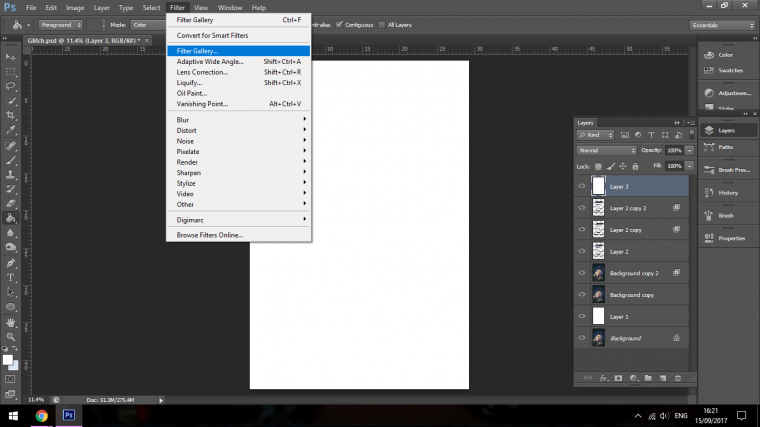Hide Layer 2 copy 2 visibility

[x=582, y=207]
